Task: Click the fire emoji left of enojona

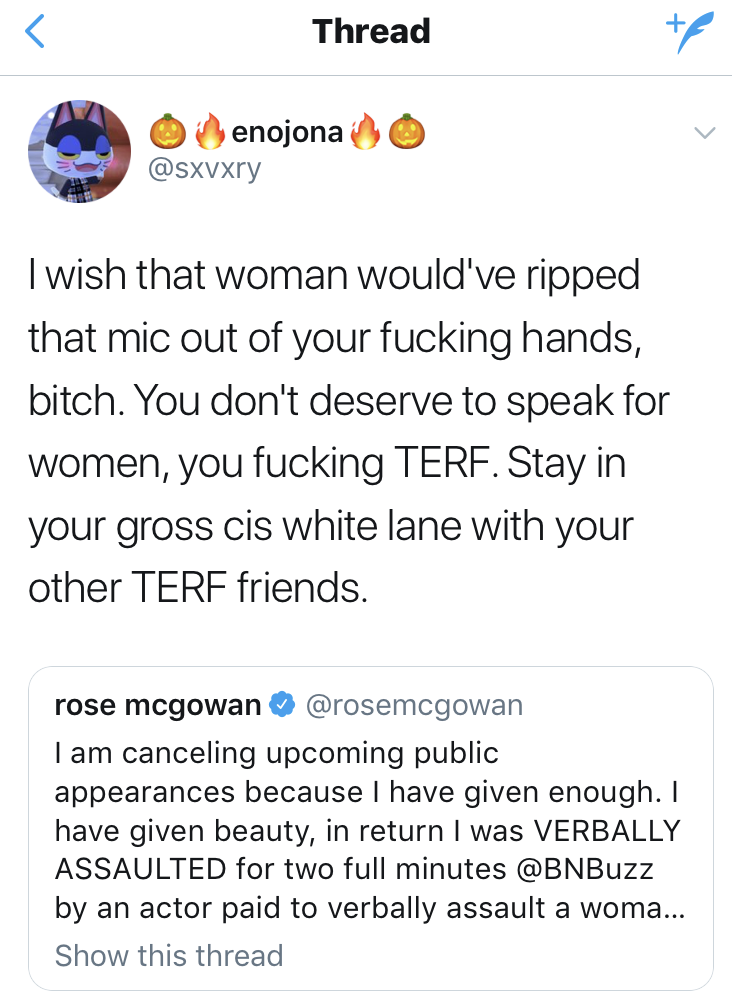Action: (x=208, y=132)
